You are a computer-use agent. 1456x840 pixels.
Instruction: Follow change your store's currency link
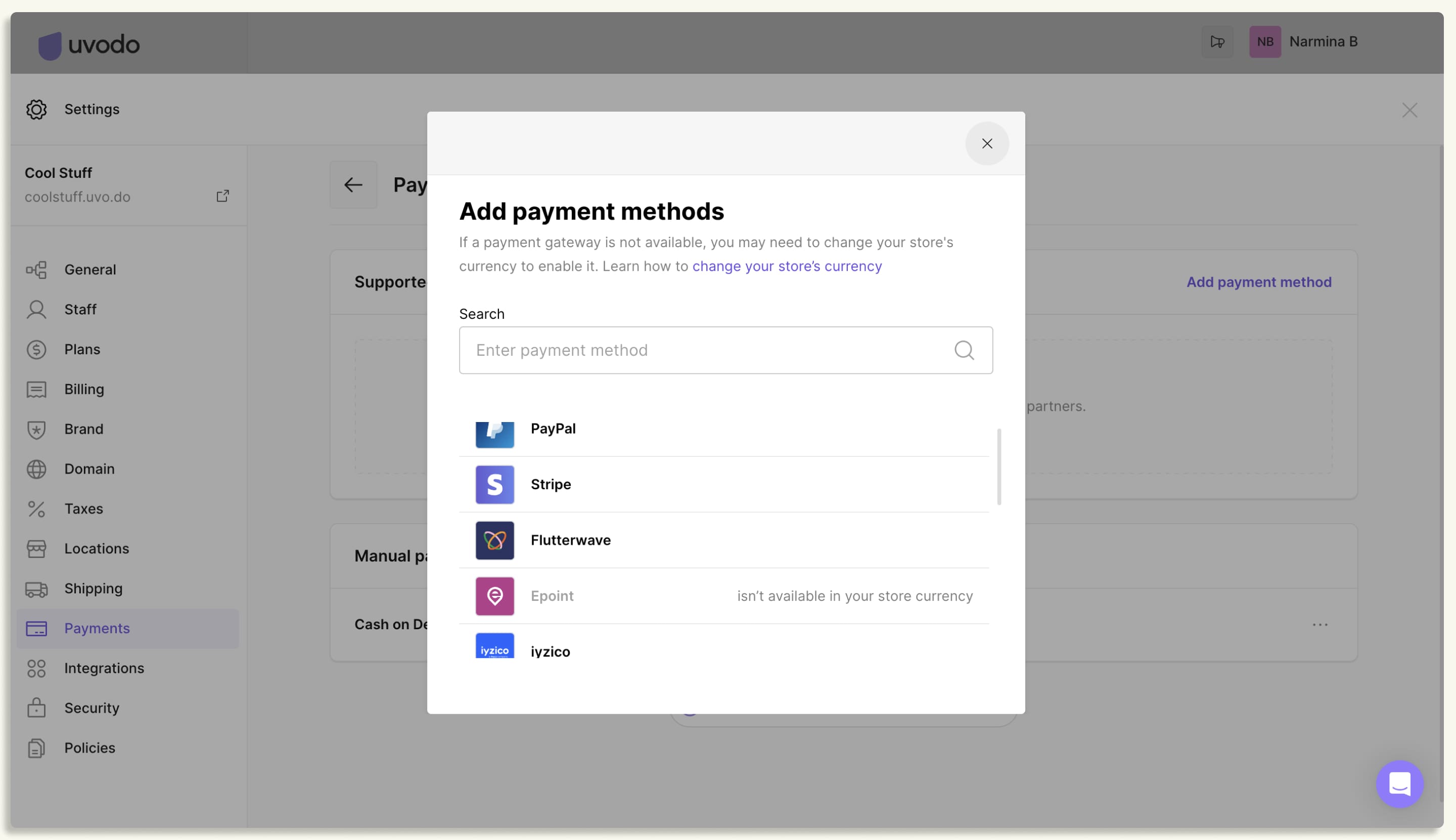pyautogui.click(x=787, y=266)
